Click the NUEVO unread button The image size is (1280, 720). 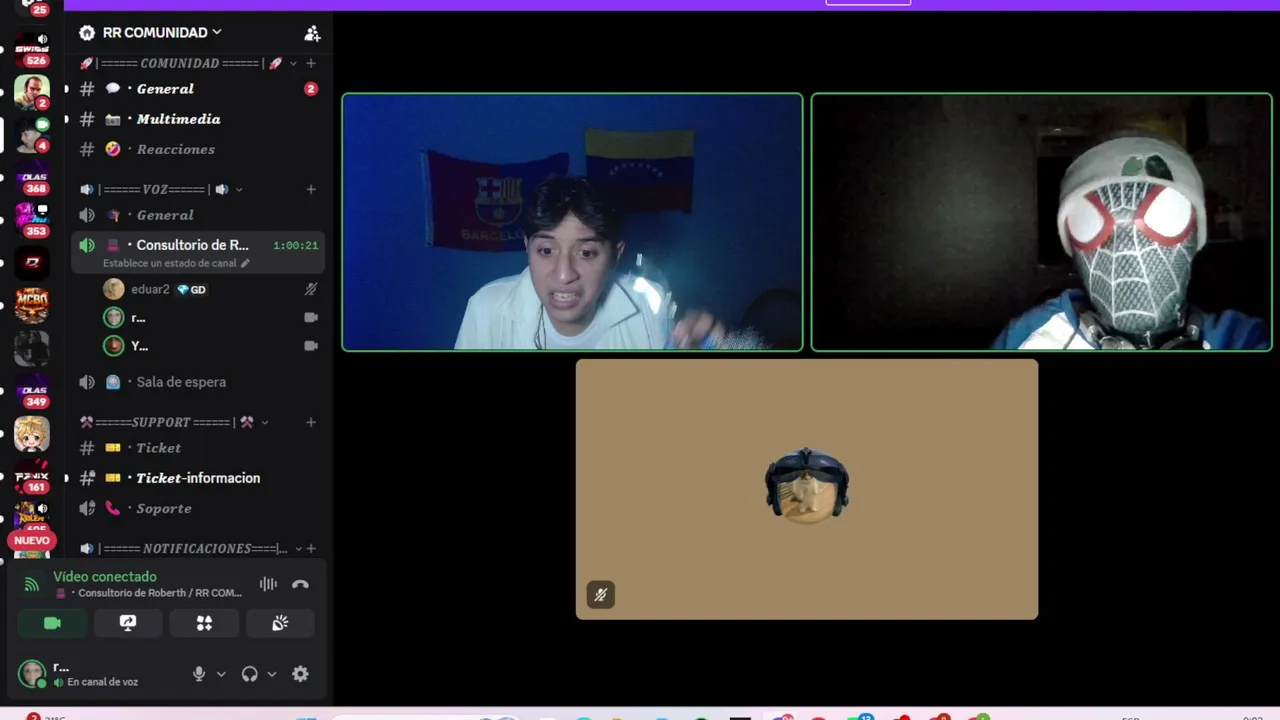tap(32, 540)
